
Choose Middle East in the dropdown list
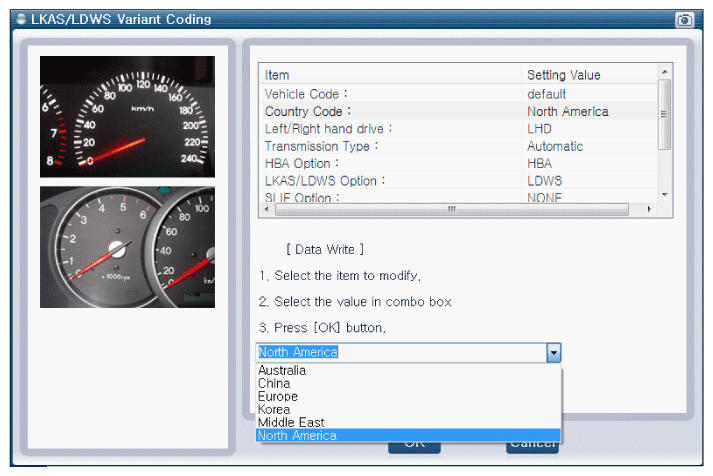[291, 423]
